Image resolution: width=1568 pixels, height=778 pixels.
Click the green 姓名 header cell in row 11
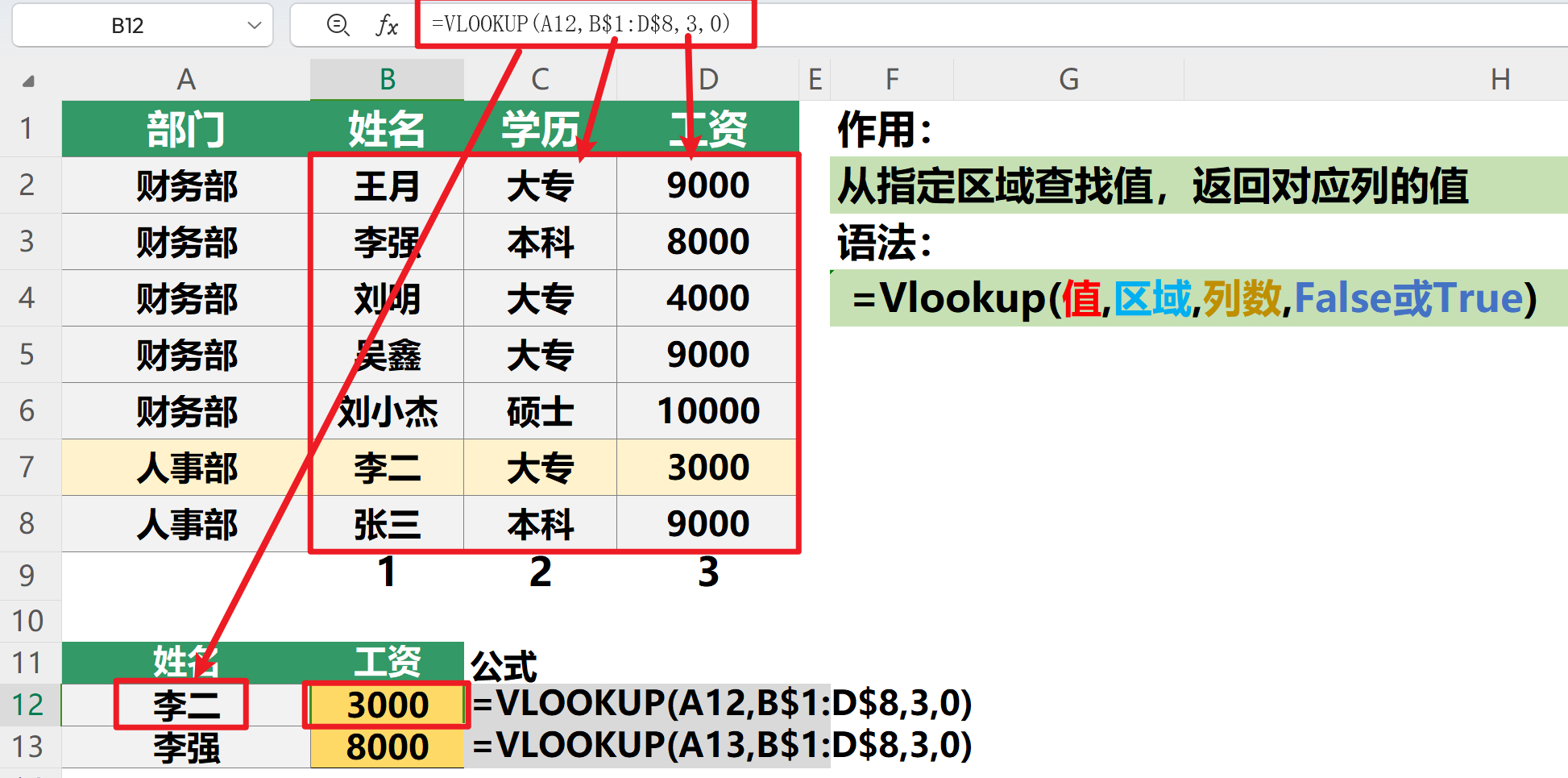pyautogui.click(x=184, y=663)
